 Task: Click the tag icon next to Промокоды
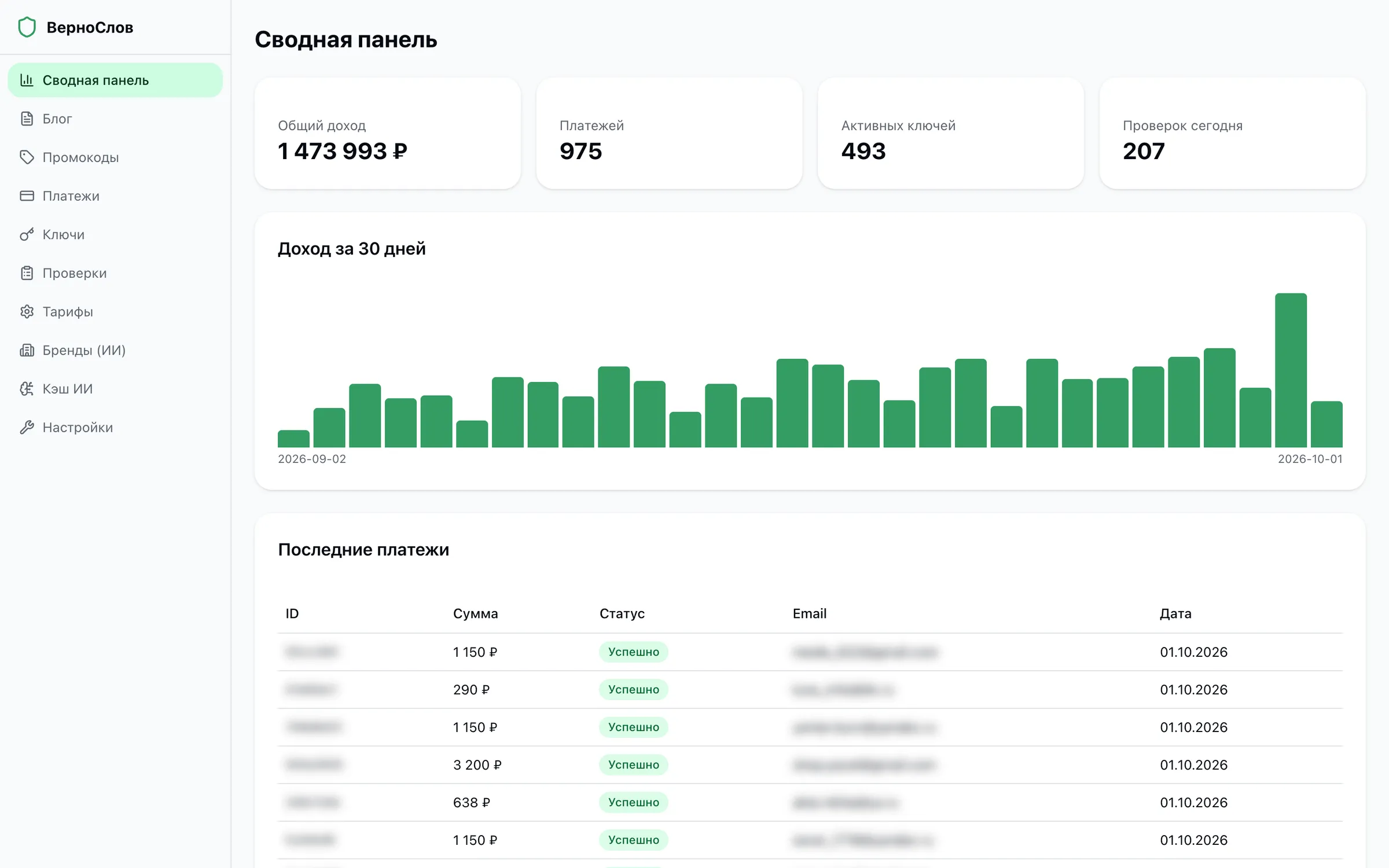pos(27,157)
